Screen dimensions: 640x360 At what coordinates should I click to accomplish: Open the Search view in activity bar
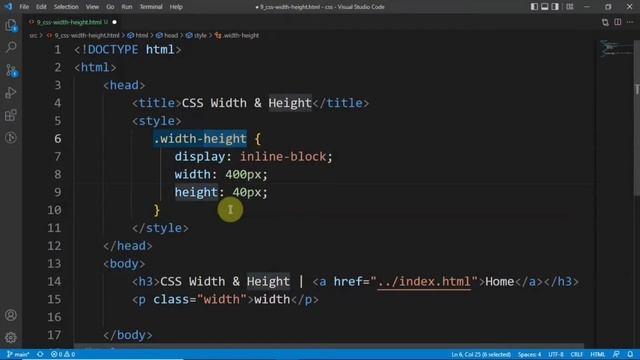(x=11, y=47)
